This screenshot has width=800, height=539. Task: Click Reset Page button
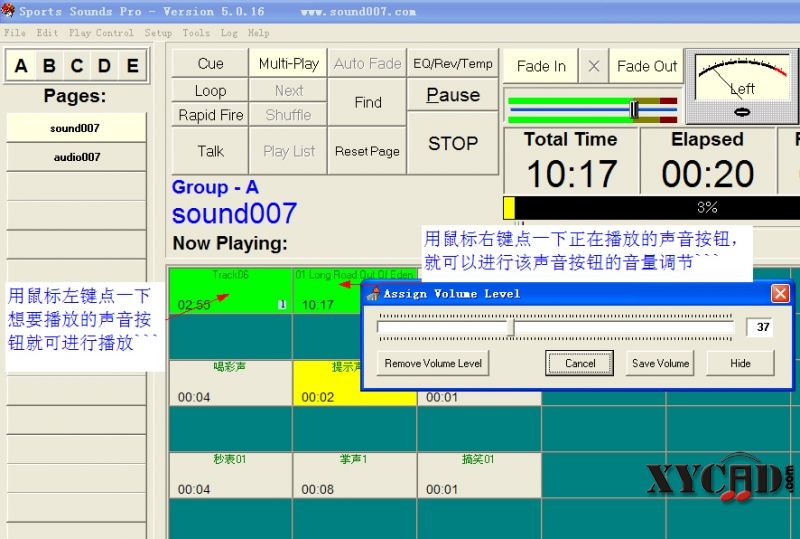pyautogui.click(x=367, y=151)
